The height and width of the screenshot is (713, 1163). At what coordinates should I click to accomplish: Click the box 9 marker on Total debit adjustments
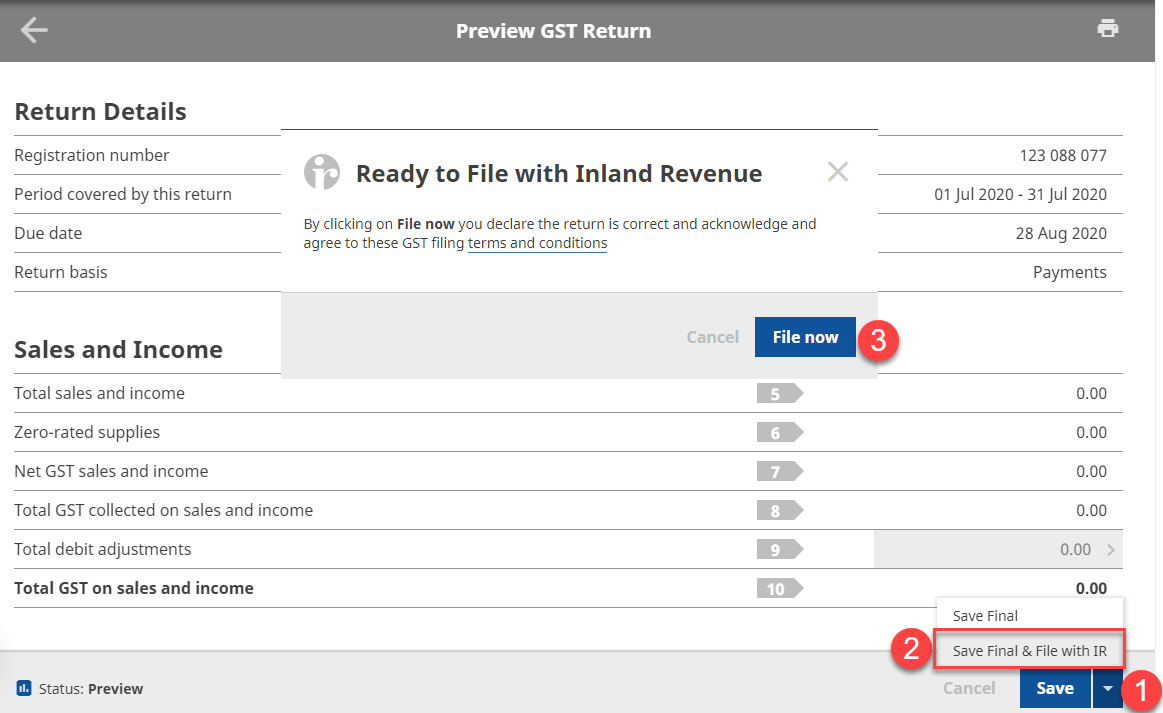point(776,549)
